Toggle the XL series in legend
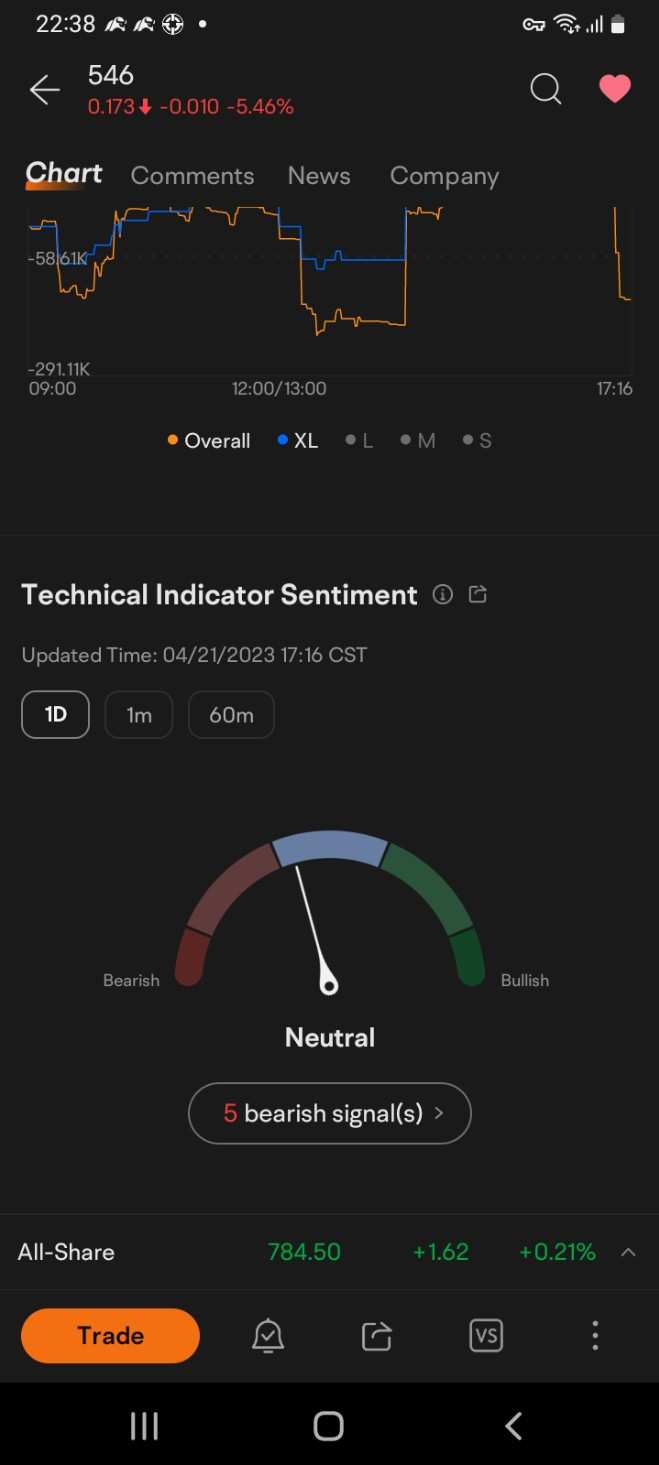 click(x=298, y=441)
